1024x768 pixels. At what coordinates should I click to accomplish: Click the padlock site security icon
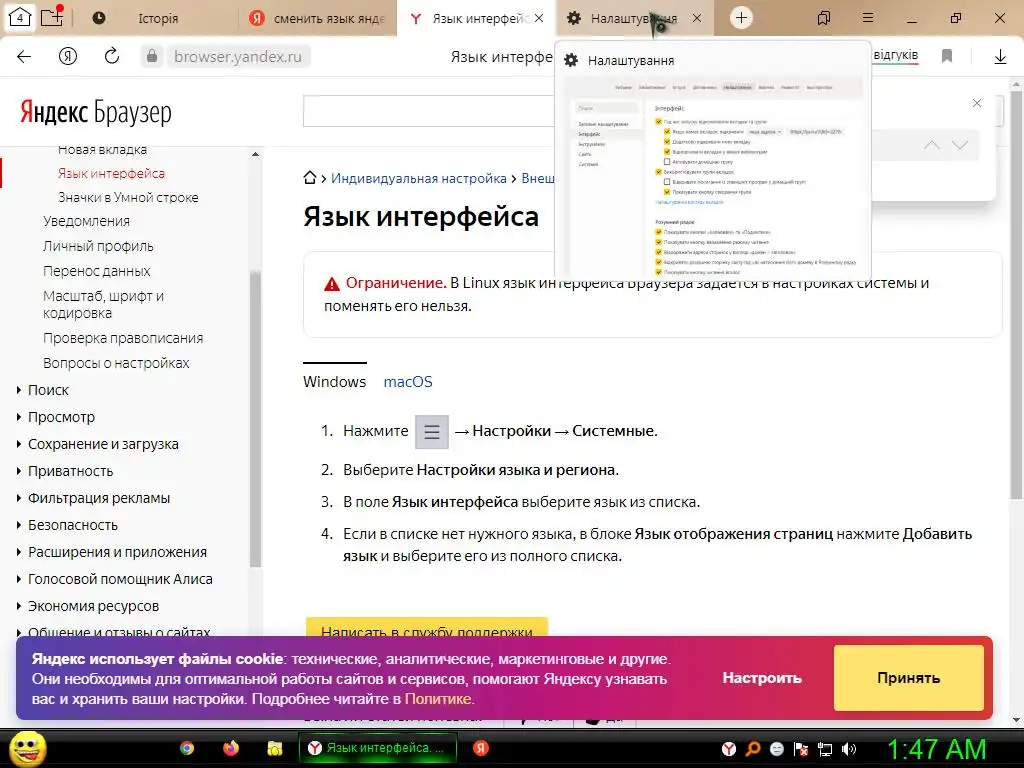point(152,57)
